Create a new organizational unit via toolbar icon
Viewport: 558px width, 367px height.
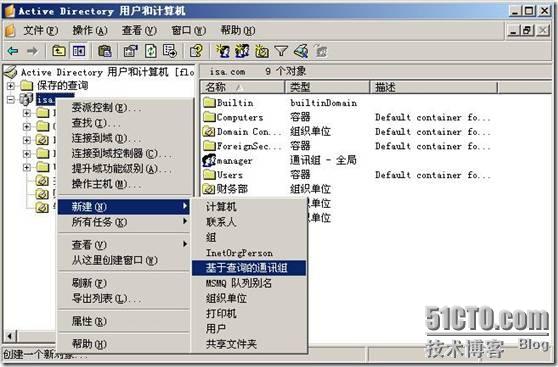pos(262,51)
